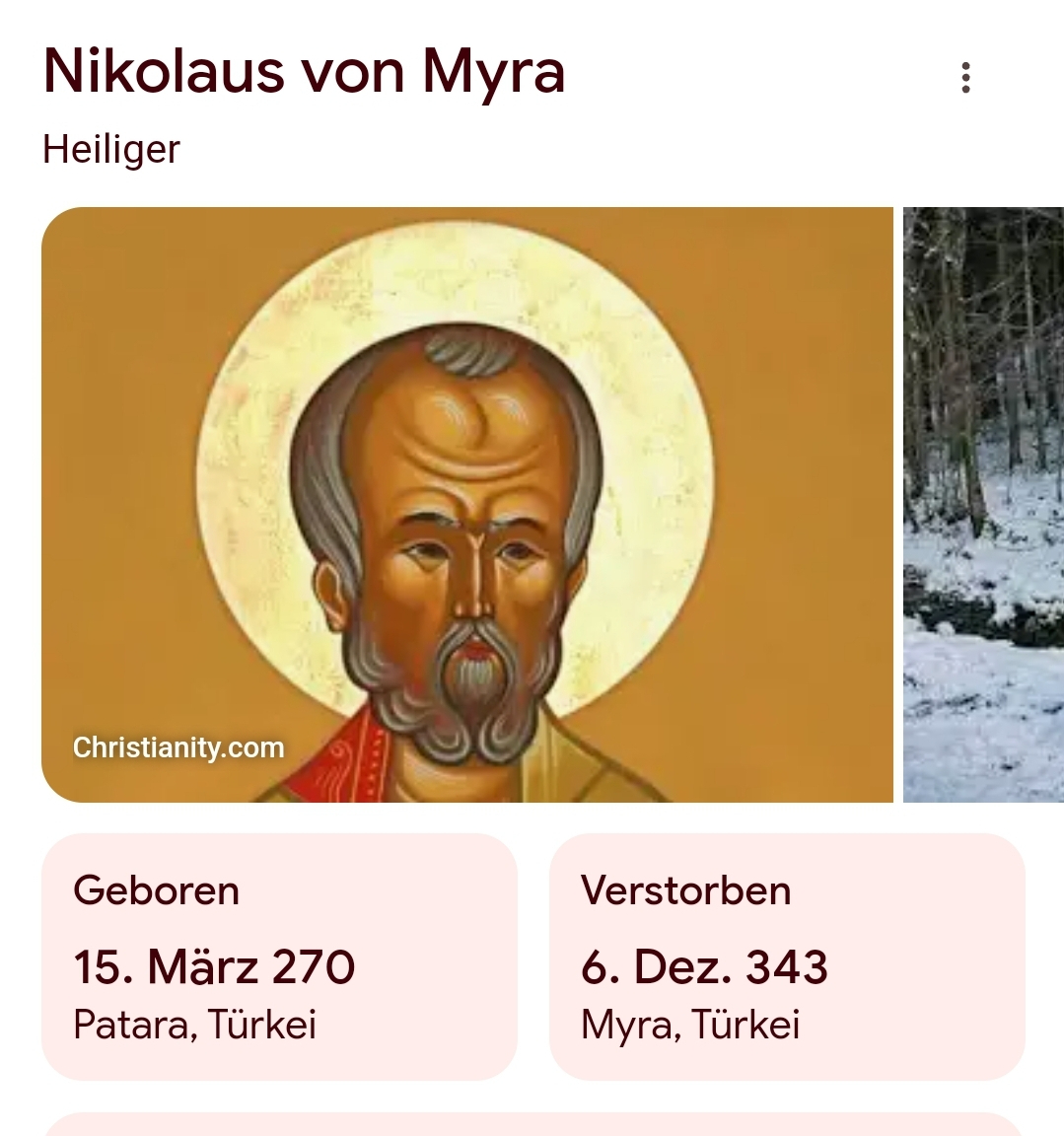Open the Myra, Türkei place link
The width and height of the screenshot is (1064, 1136).
[689, 1025]
